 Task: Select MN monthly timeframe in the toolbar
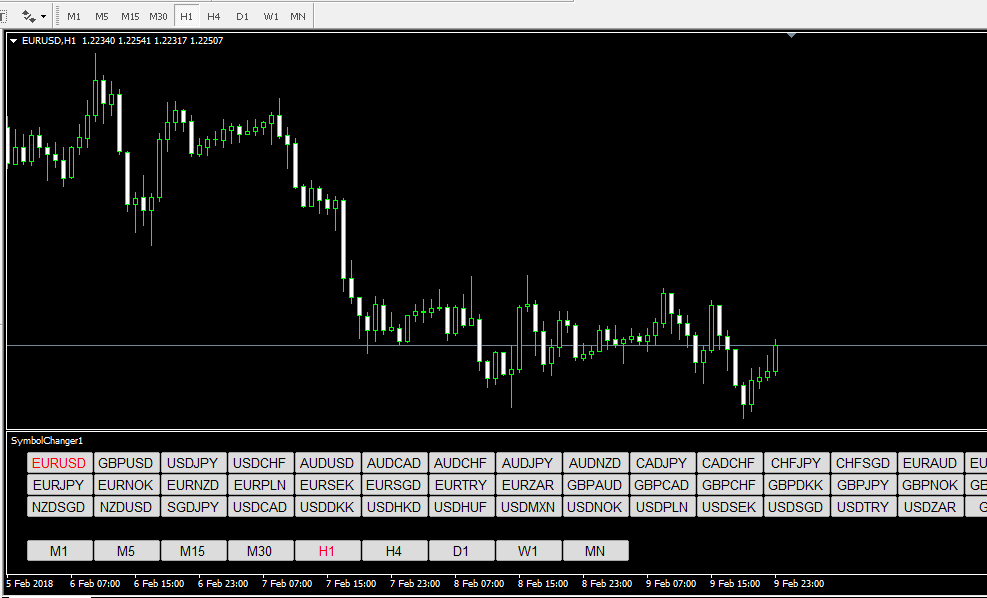[x=298, y=17]
